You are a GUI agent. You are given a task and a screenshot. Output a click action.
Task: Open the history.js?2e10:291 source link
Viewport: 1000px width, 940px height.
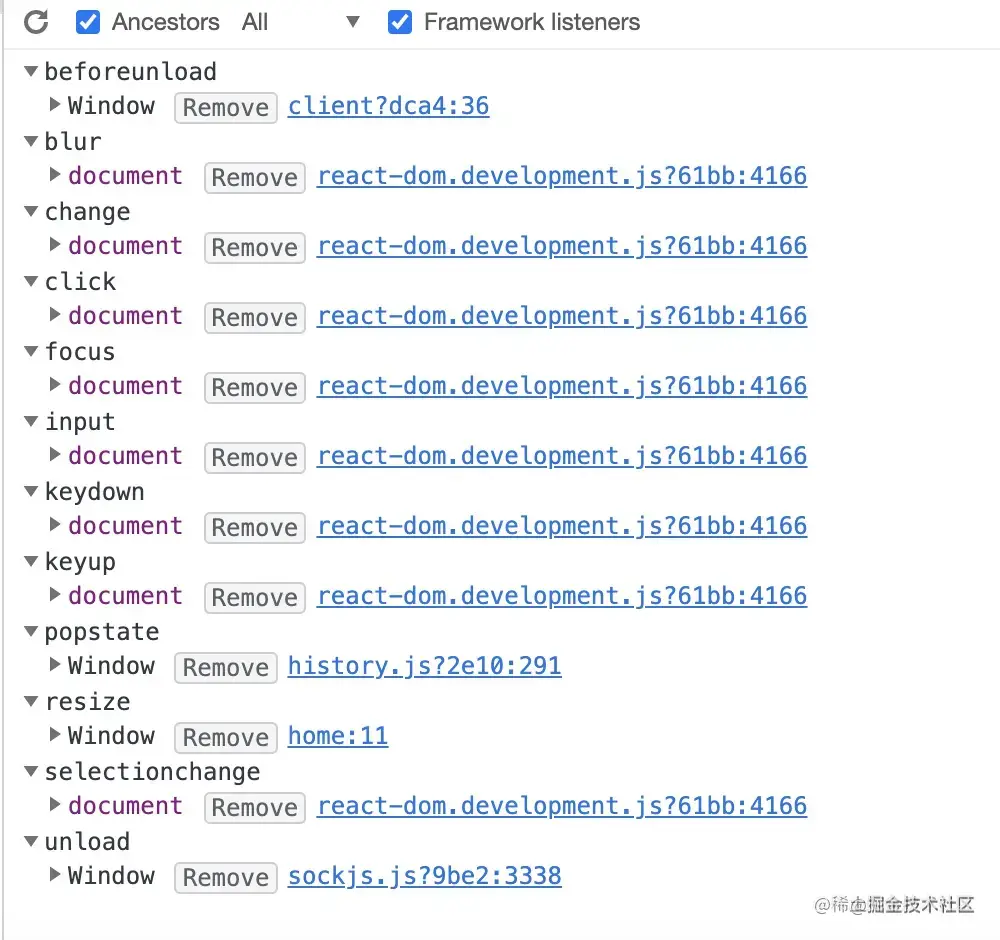click(424, 665)
